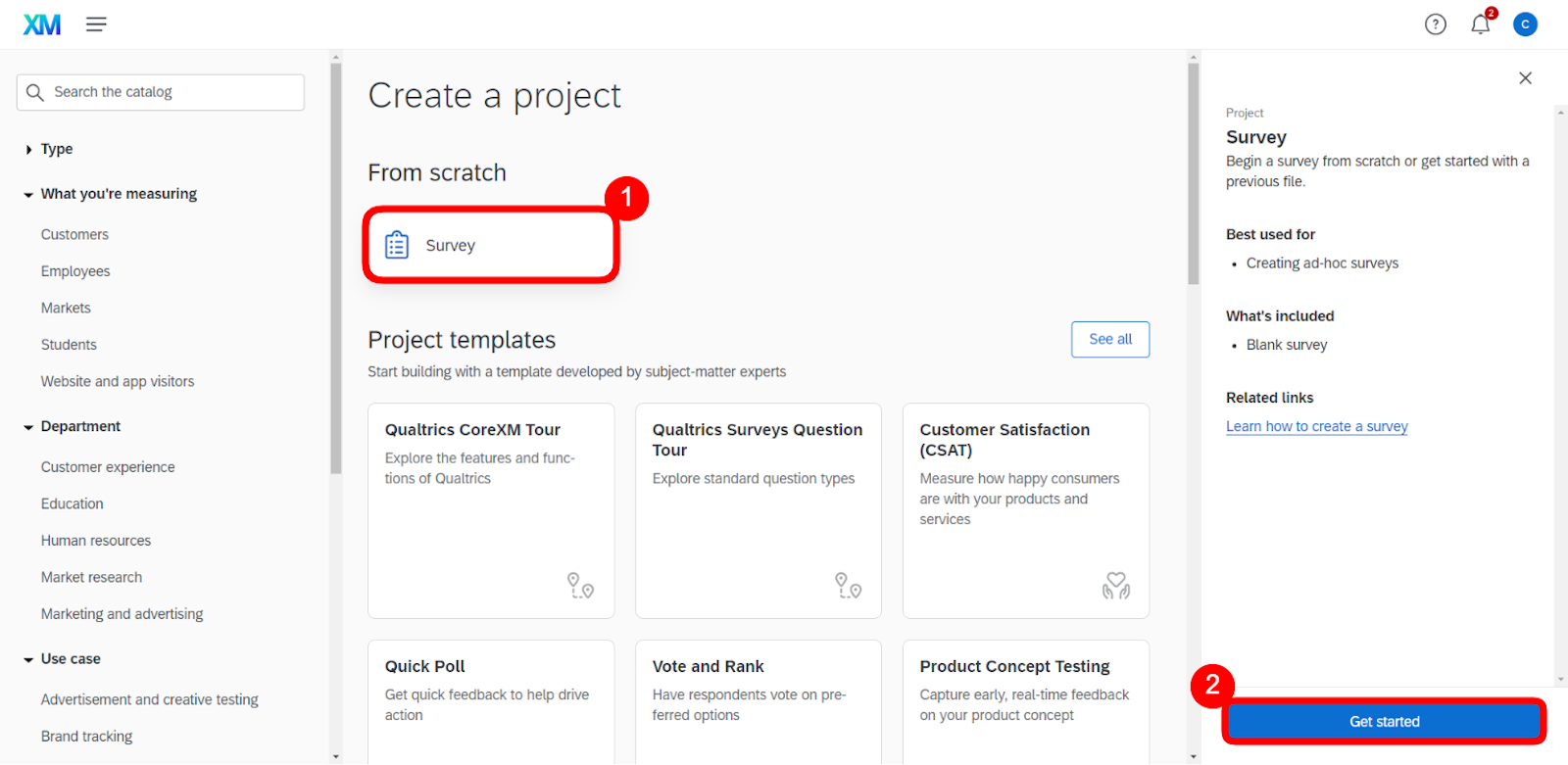This screenshot has width=1568, height=765.
Task: Open the hamburger navigation menu
Action: (96, 24)
